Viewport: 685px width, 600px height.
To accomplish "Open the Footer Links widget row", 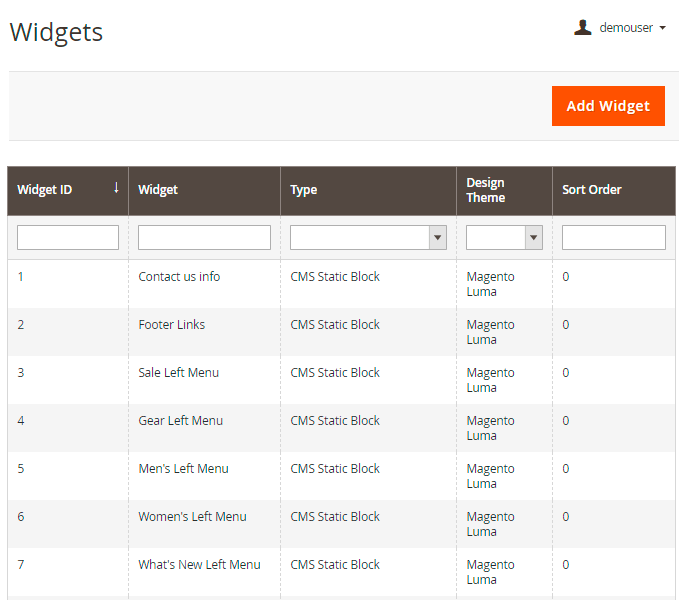I will tap(171, 325).
